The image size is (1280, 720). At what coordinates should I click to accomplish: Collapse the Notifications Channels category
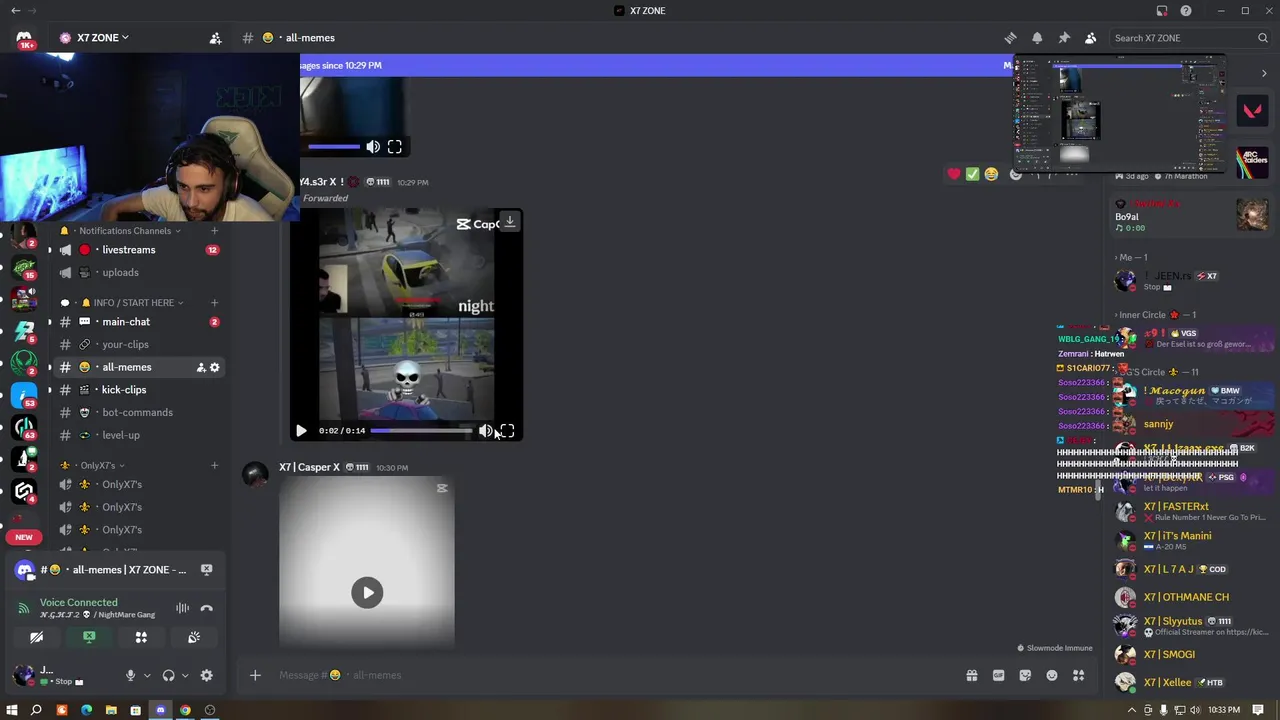click(x=125, y=231)
